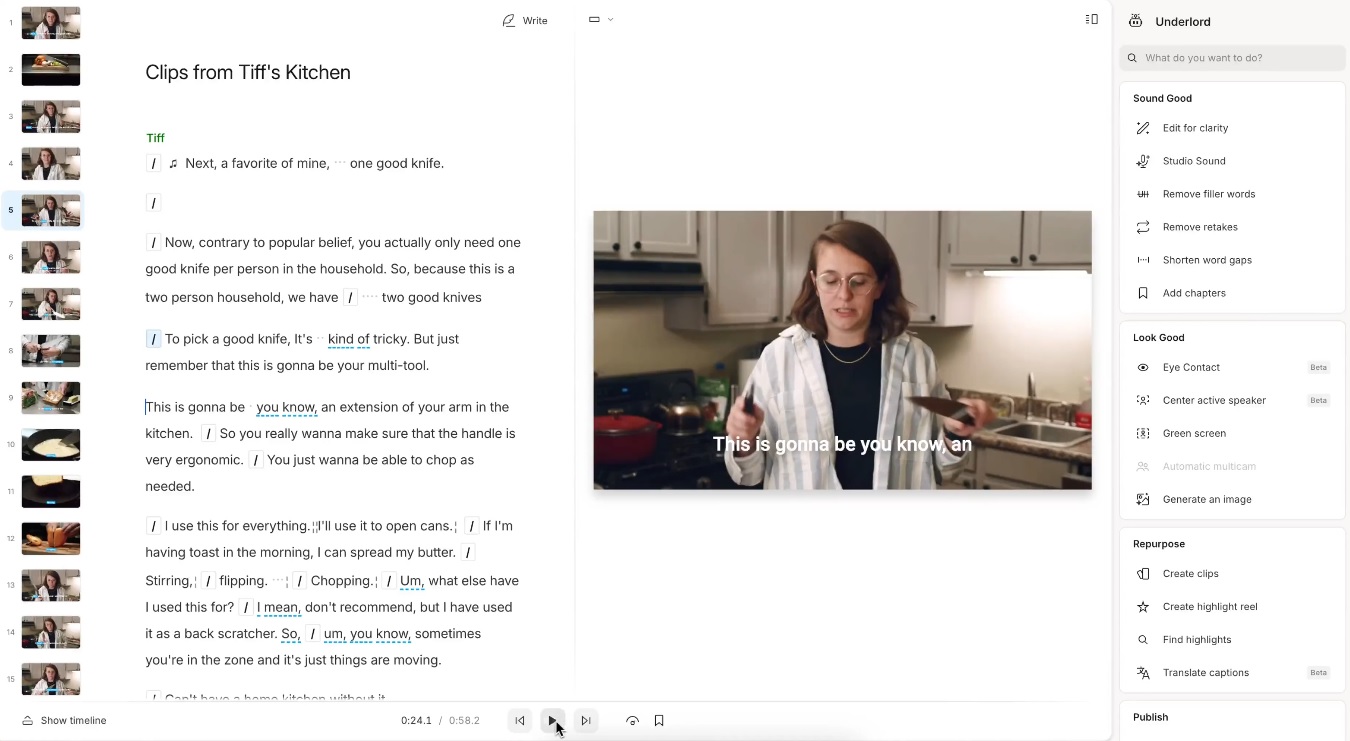Select scene thumbnail 8
The height and width of the screenshot is (741, 1350).
coord(51,351)
